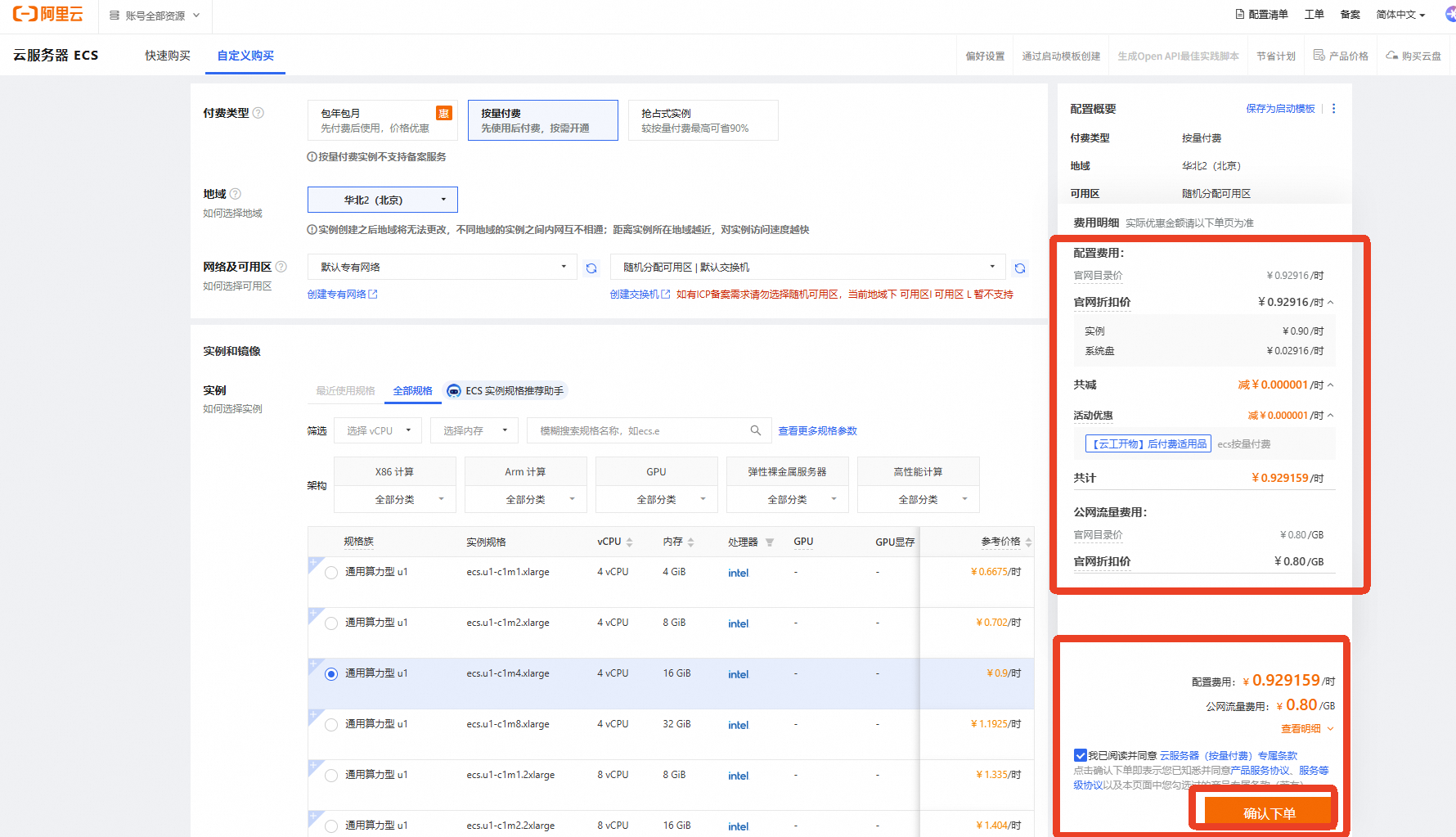
Task: Open the ECS spec recommendation assistant
Action: tap(506, 391)
